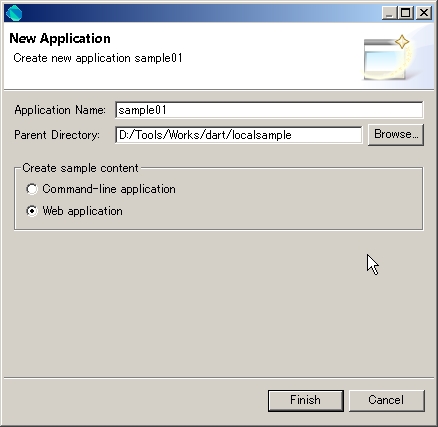Cancel the New Application wizard
This screenshot has width=438, height=427.
pyautogui.click(x=387, y=400)
